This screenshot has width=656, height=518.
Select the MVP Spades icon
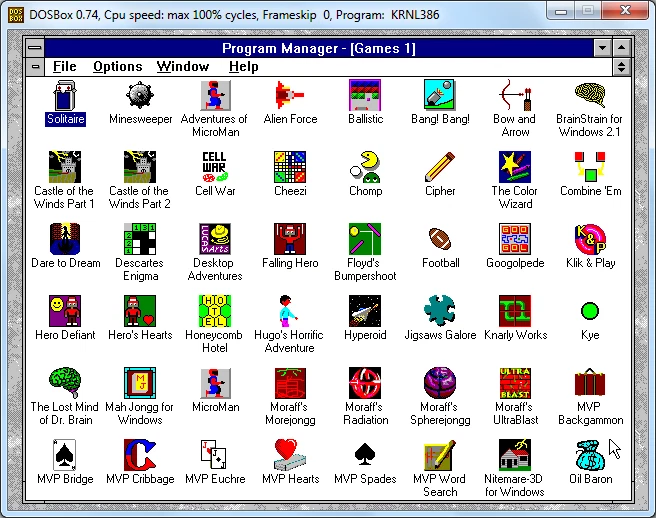(x=365, y=455)
